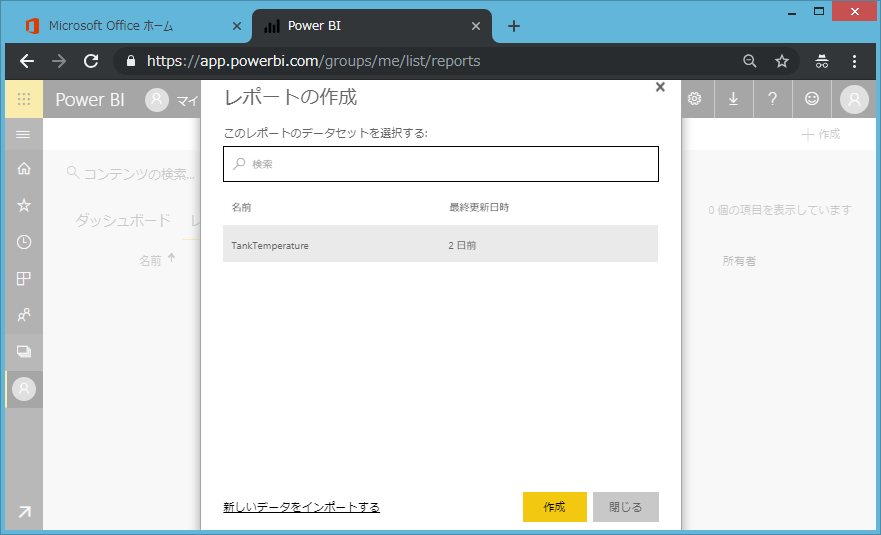Viewport: 881px width, 535px height.
Task: Open the 新しいデータをインポートする link
Action: pos(301,507)
